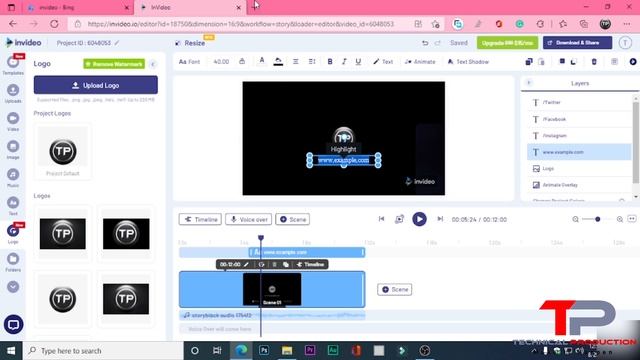Image resolution: width=640 pixels, height=360 pixels.
Task: Select the Logo layer
Action: (579, 168)
